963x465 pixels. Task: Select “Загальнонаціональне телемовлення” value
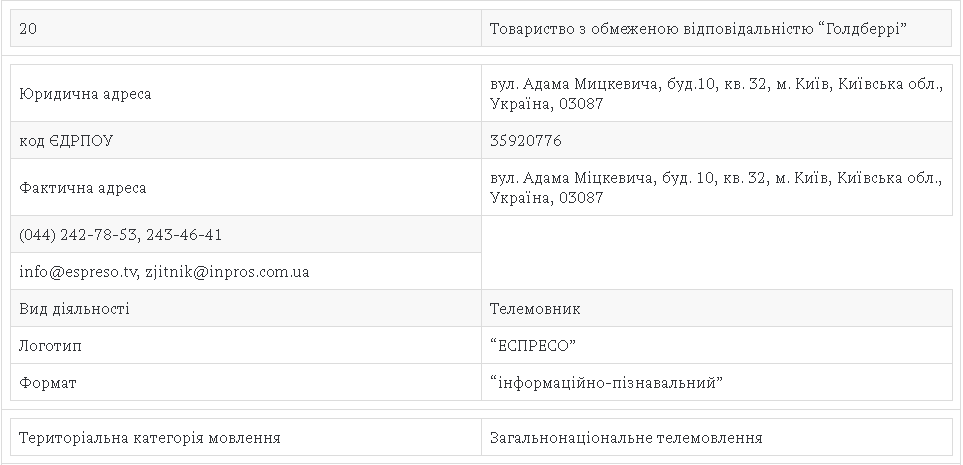click(x=626, y=438)
